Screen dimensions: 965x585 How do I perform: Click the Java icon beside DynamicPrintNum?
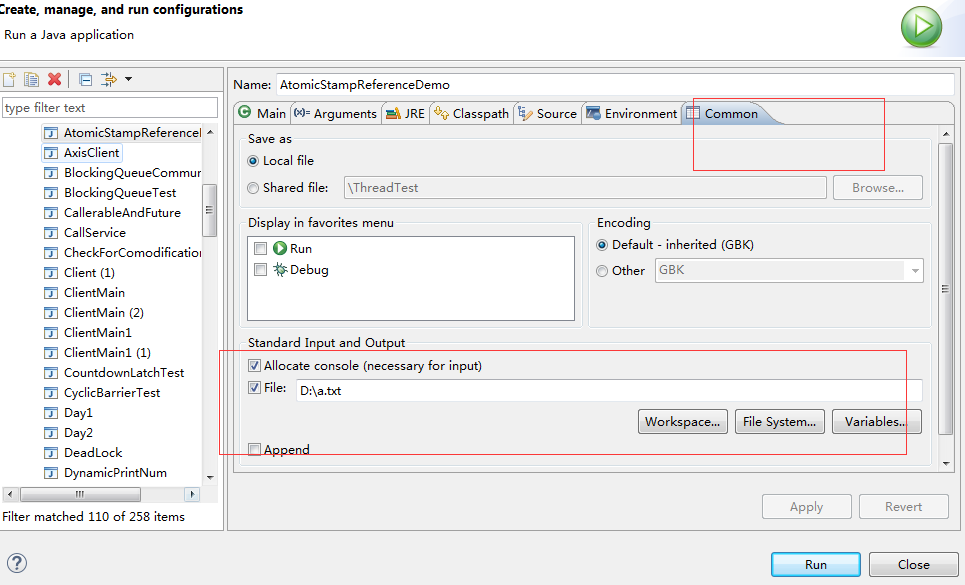[52, 473]
